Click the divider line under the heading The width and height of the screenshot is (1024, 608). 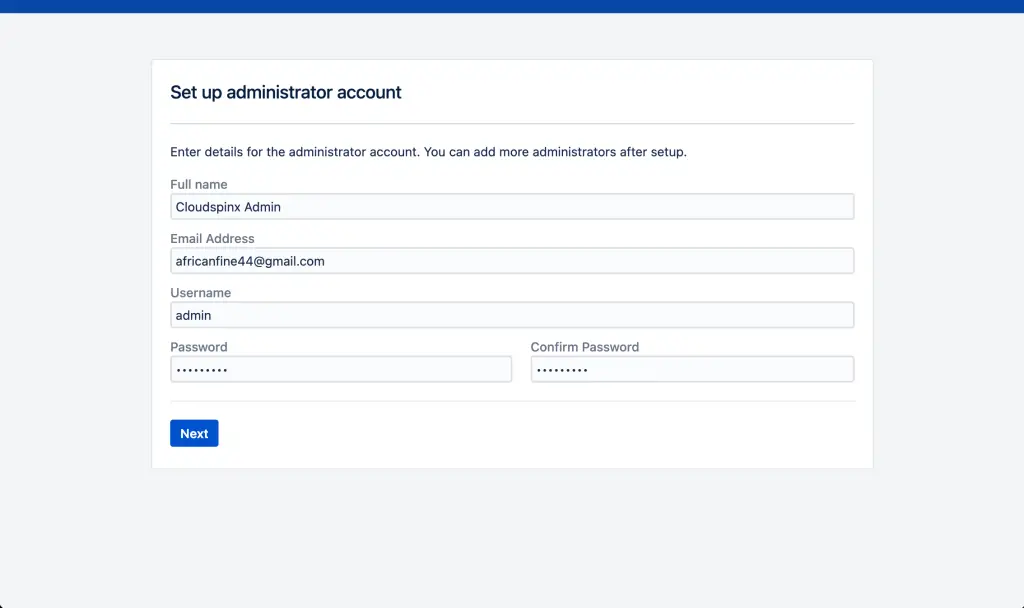512,122
